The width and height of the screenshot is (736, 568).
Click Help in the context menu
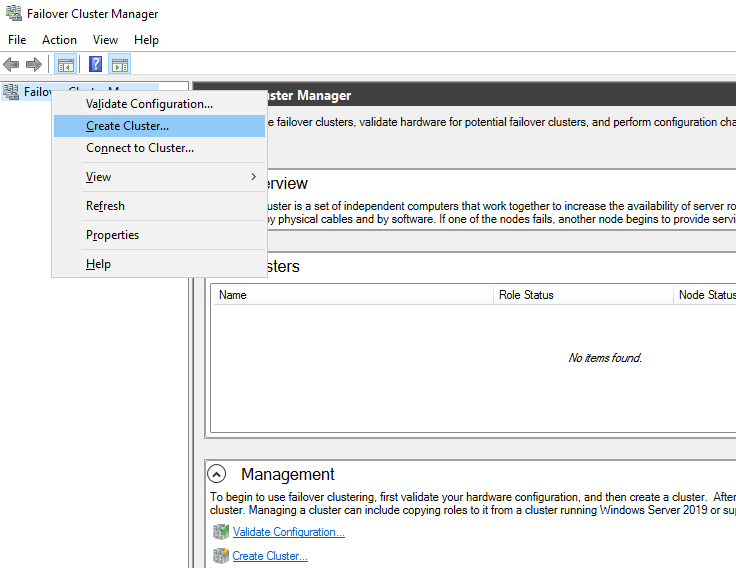coord(160,264)
